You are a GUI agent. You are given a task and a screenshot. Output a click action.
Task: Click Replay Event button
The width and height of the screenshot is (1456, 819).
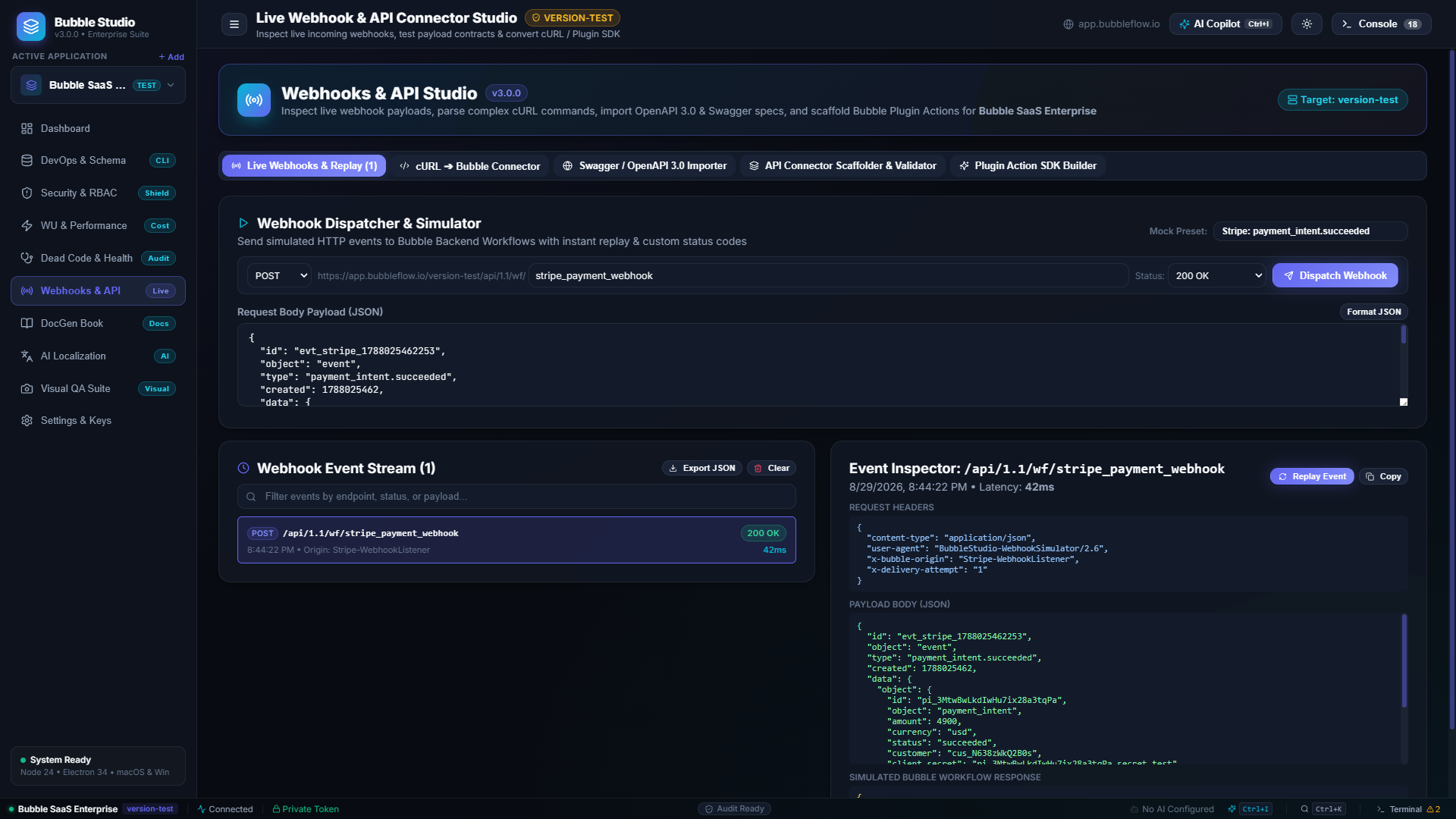[x=1312, y=477]
